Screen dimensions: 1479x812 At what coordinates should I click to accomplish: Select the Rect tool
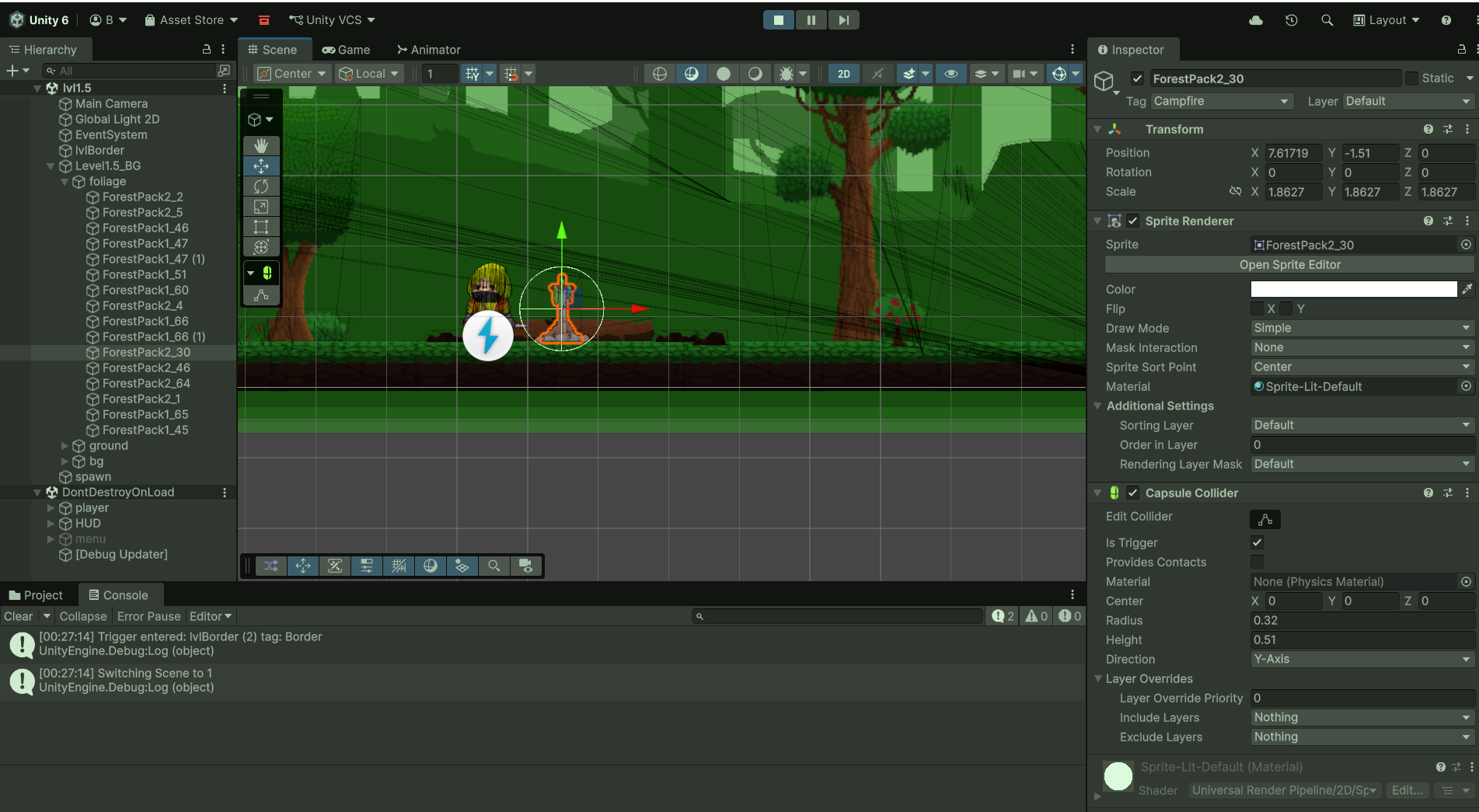[x=261, y=227]
